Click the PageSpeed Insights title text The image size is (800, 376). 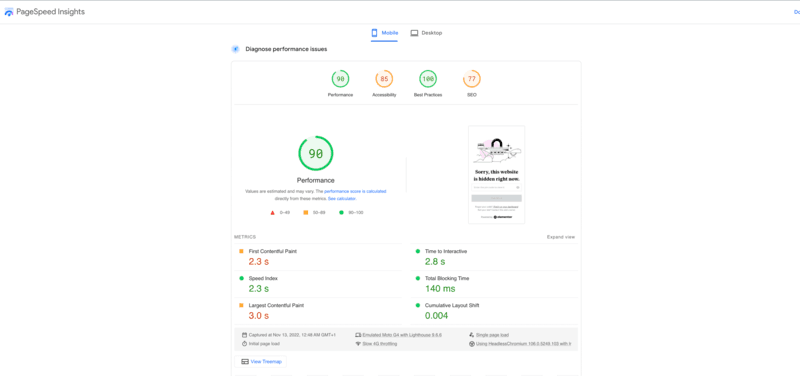(x=51, y=12)
